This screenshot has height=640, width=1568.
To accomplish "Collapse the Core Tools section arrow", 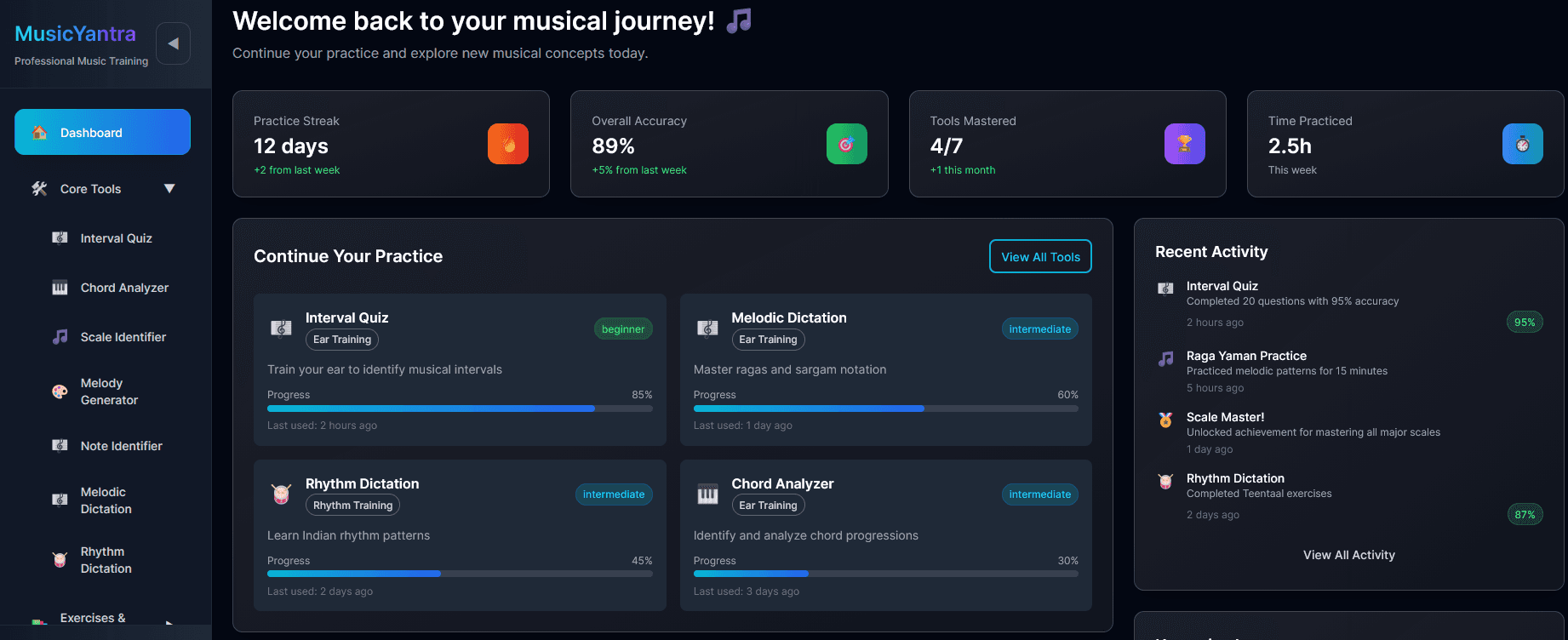I will (169, 189).
